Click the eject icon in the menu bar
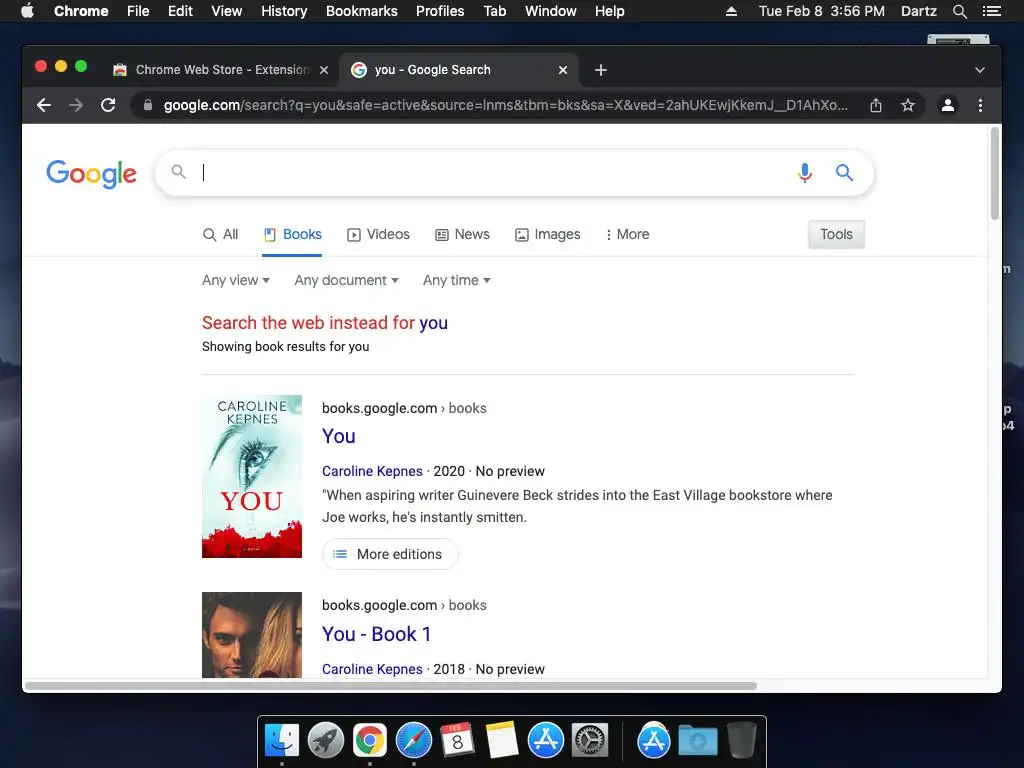Screen dimensions: 1024x768 731,11
